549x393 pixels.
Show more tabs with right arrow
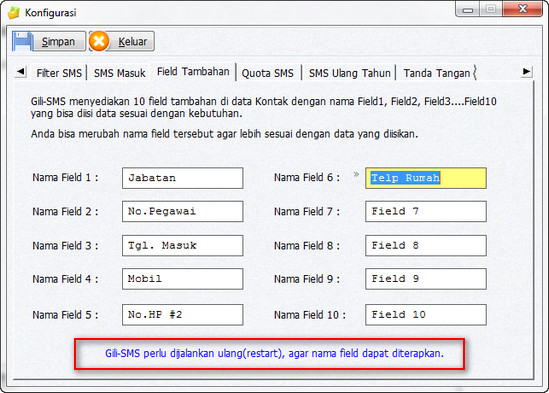[526, 72]
